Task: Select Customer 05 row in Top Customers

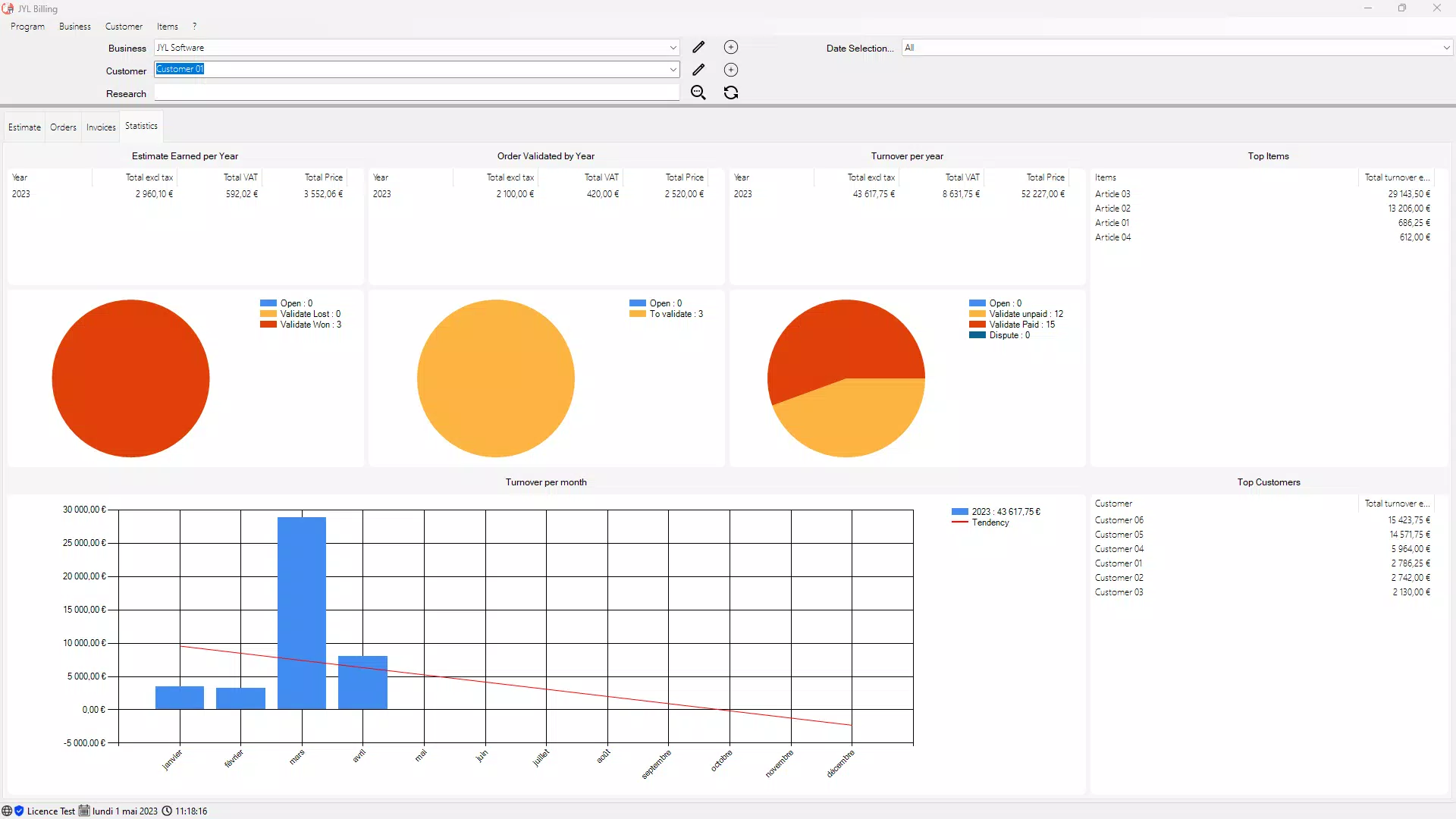Action: (x=1263, y=535)
